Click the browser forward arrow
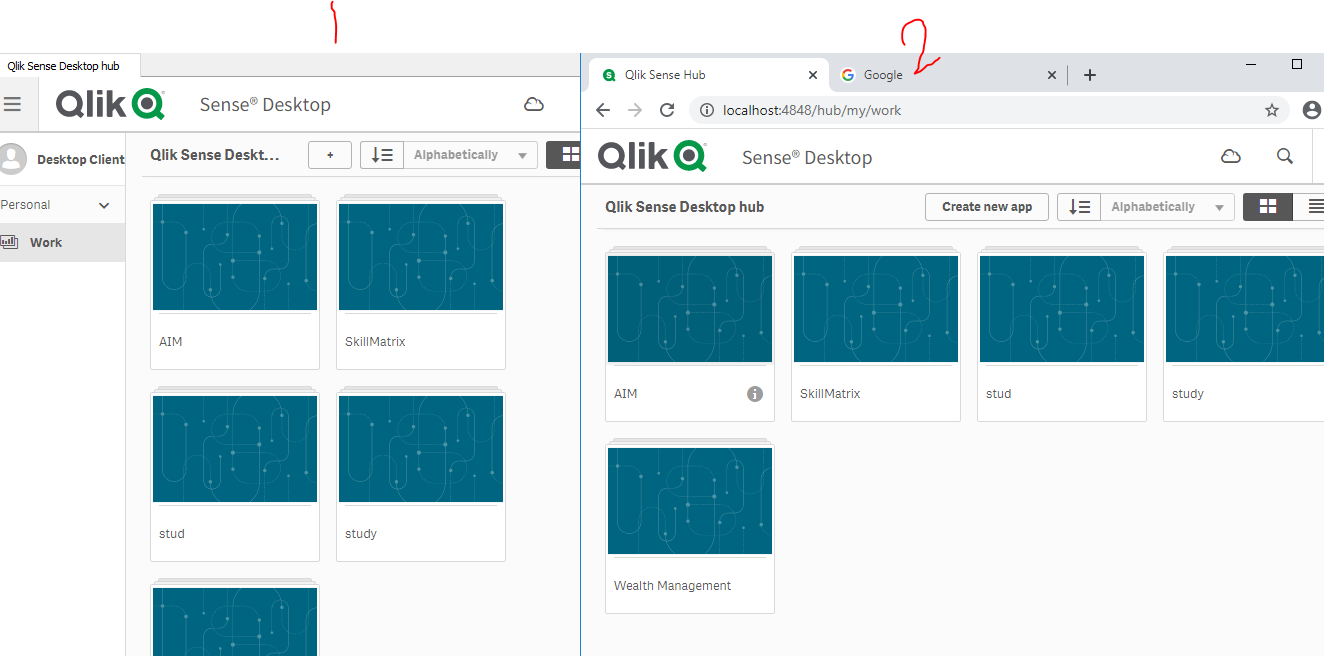 coord(634,110)
